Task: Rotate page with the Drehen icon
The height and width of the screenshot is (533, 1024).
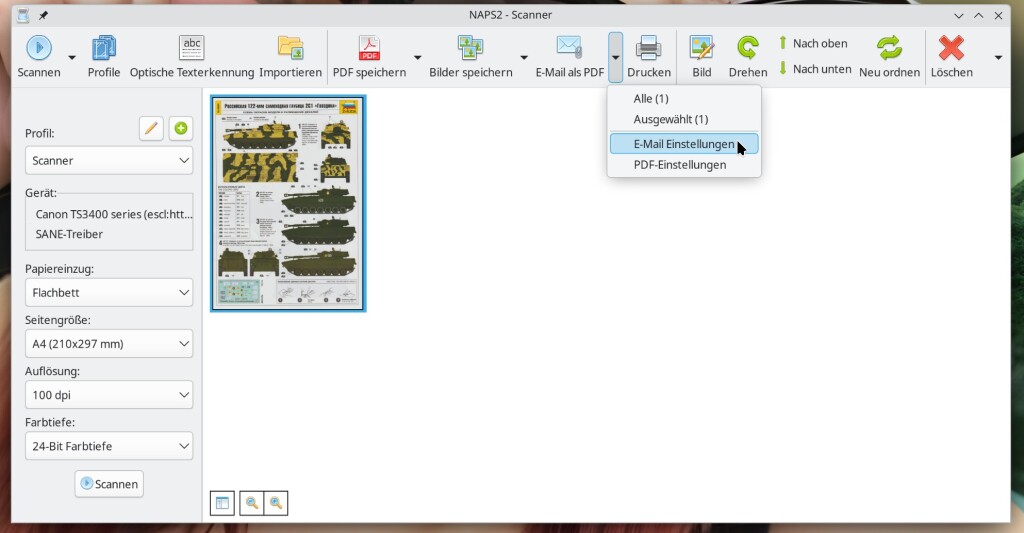Action: point(748,48)
